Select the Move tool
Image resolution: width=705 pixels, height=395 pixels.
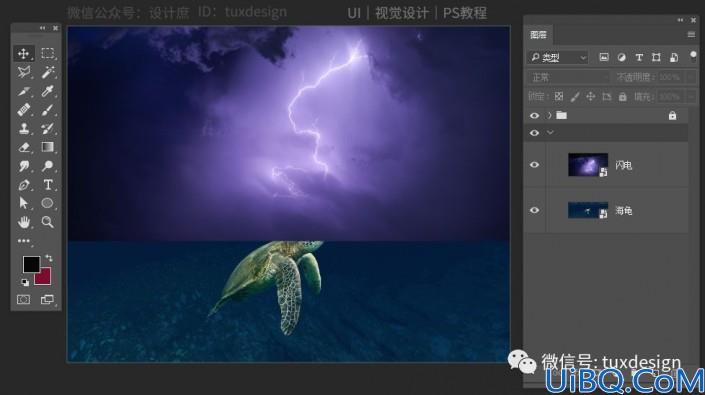tap(23, 53)
